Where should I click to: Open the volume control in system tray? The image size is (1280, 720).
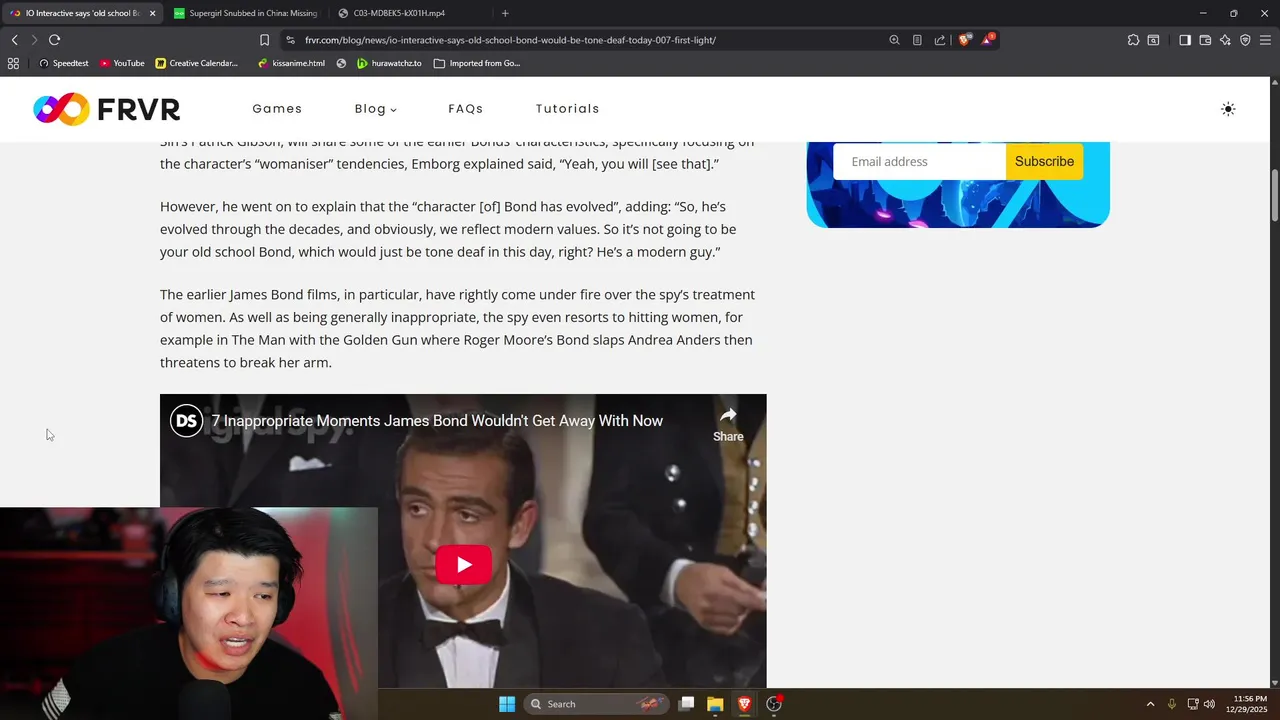[1209, 704]
